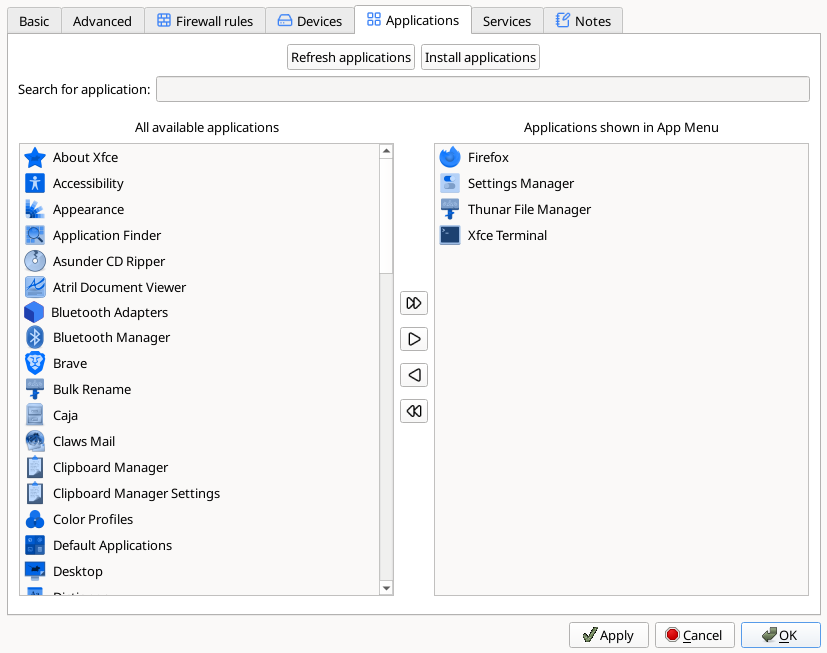Click the Thunar File Manager icon
Image resolution: width=827 pixels, height=653 pixels.
pos(450,209)
